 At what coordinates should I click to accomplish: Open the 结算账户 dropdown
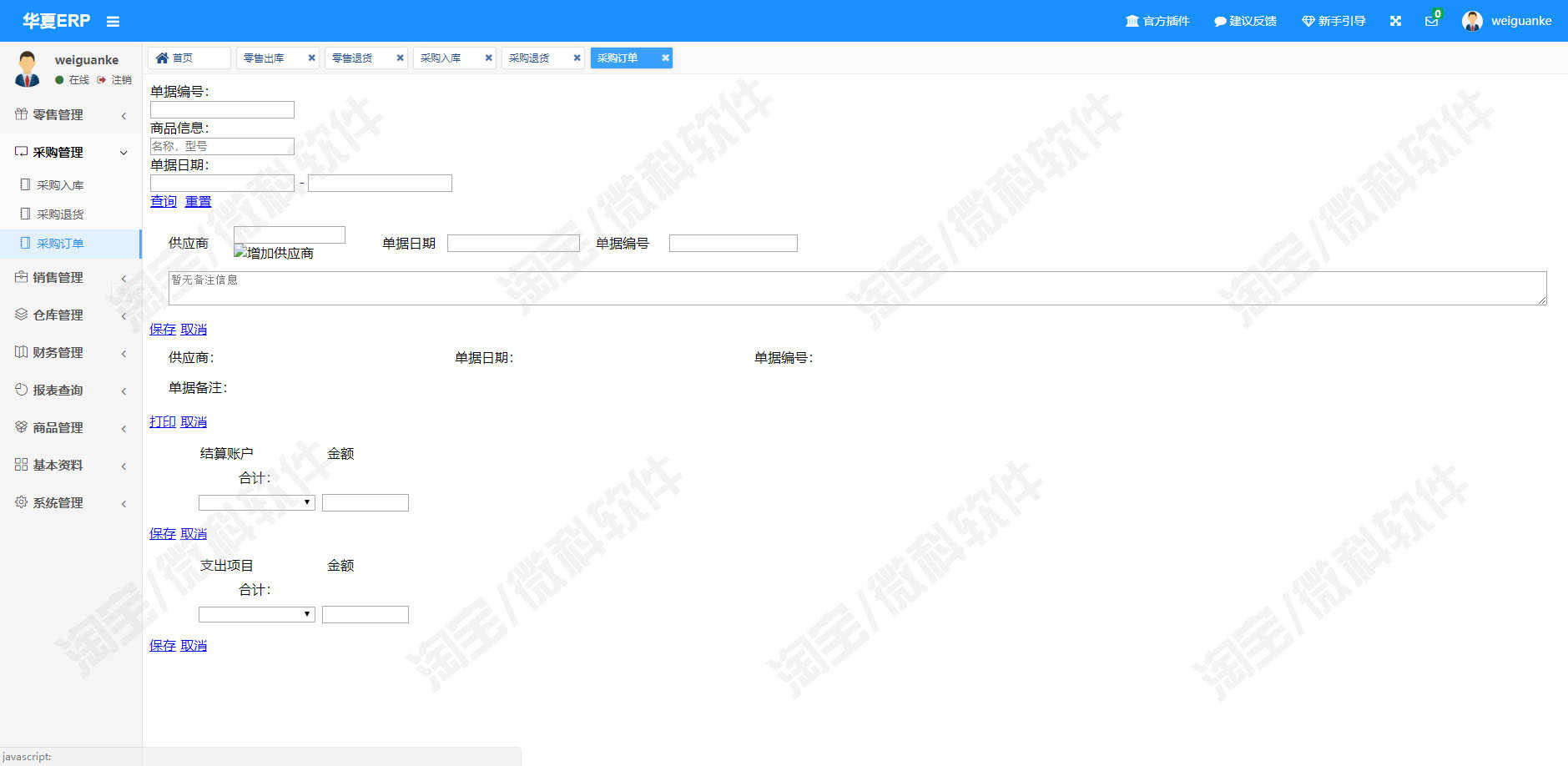tap(257, 502)
